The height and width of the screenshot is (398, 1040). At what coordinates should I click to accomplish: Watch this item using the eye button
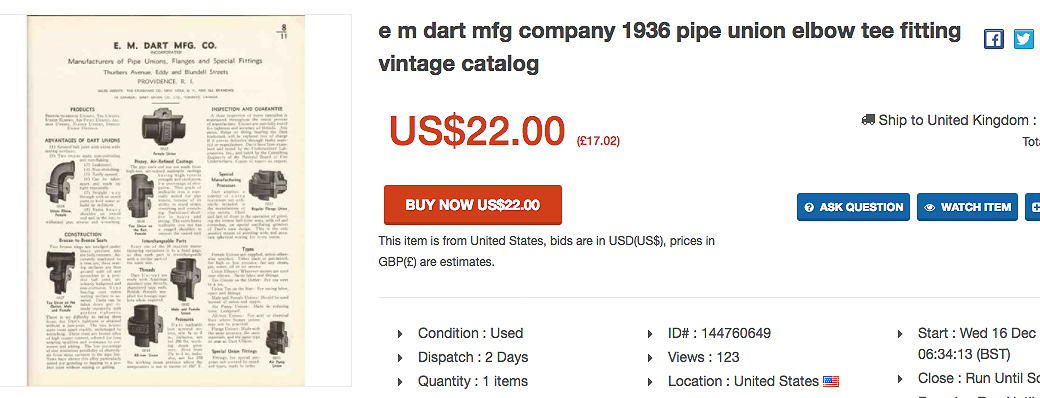coord(968,207)
